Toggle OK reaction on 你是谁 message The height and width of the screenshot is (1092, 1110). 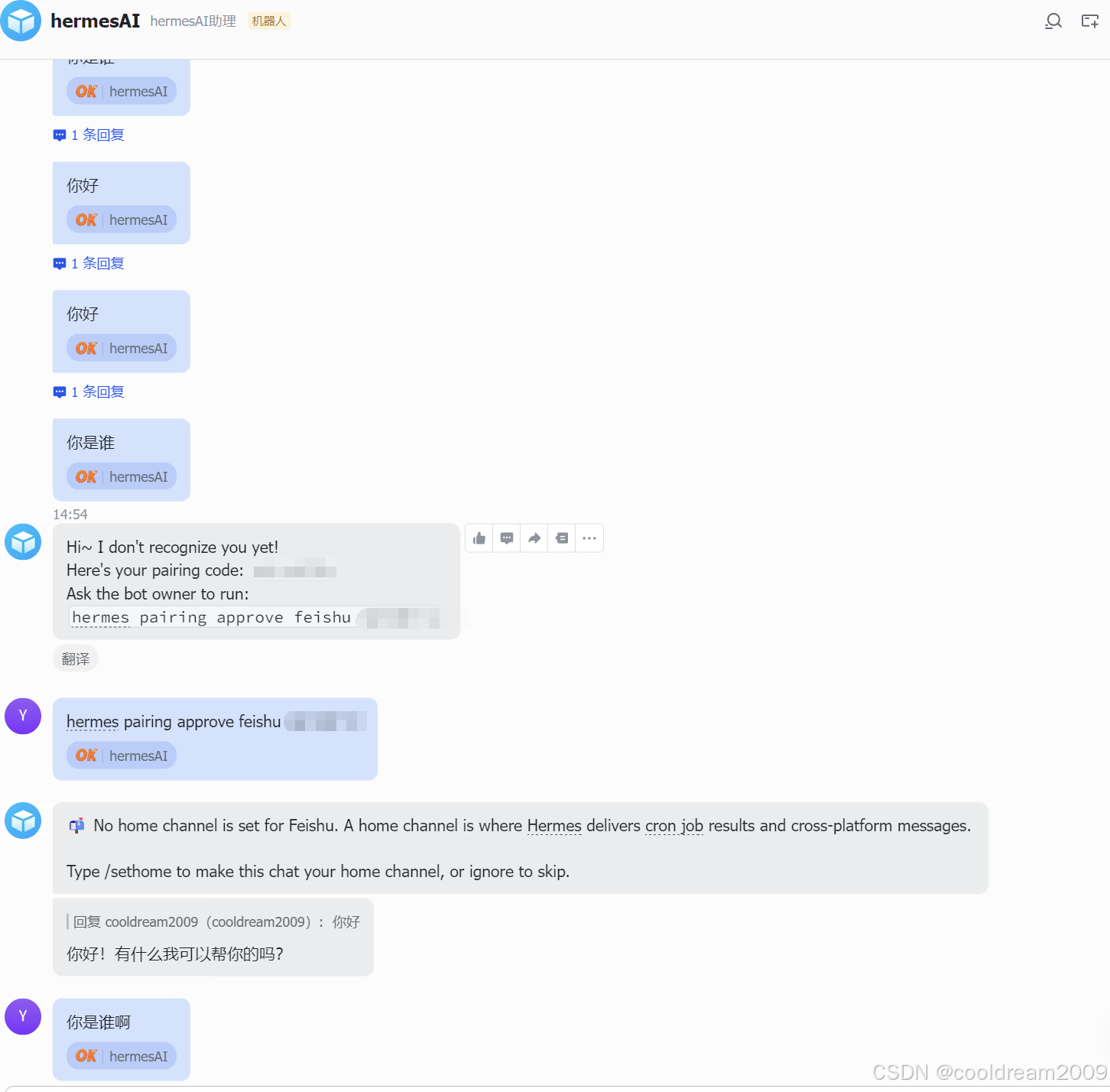point(122,476)
